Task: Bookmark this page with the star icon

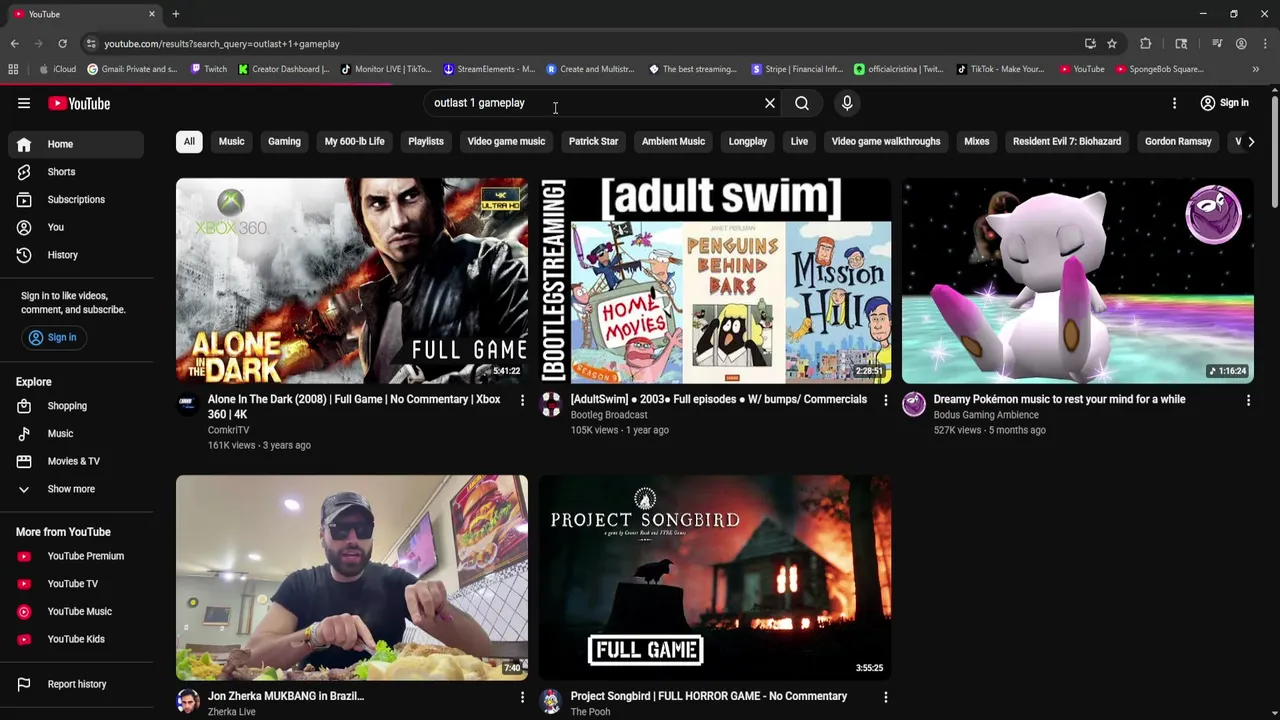Action: coord(1112,44)
